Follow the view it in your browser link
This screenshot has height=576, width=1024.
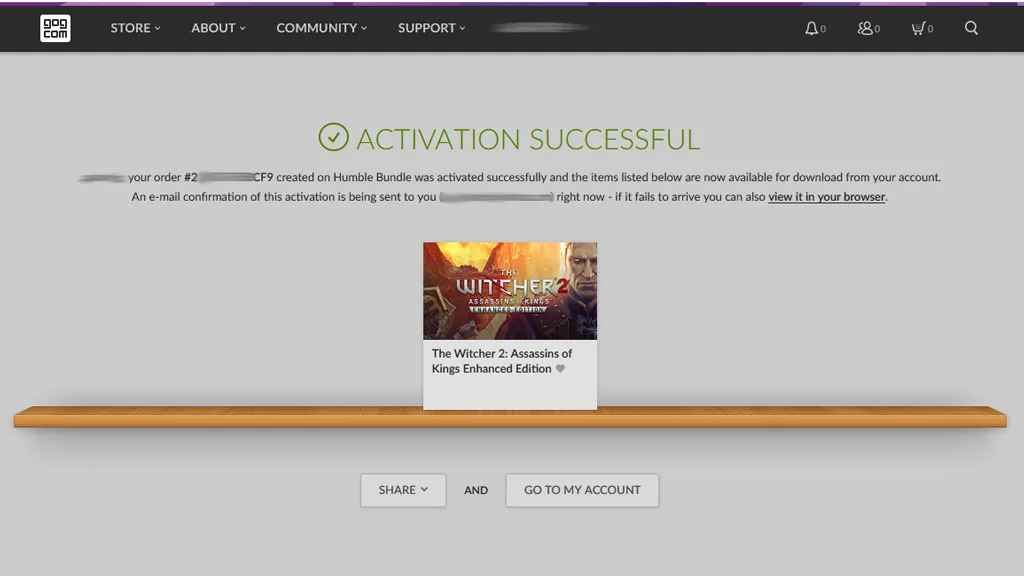pos(826,197)
